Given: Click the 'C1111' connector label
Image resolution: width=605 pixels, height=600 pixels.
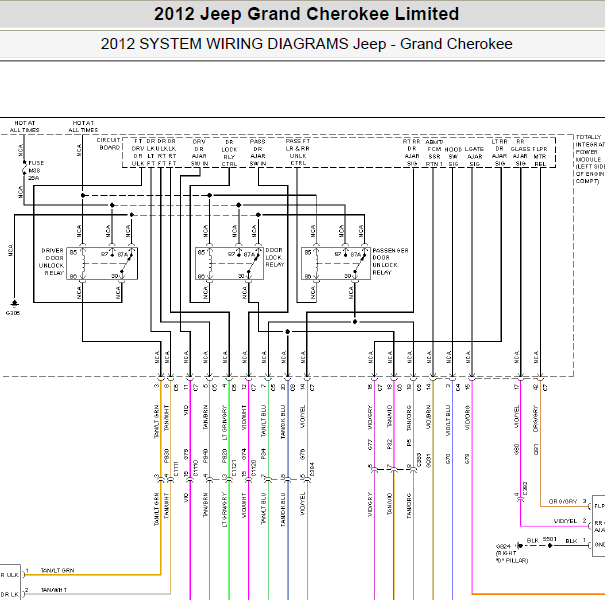Looking at the screenshot, I should click(176, 468).
